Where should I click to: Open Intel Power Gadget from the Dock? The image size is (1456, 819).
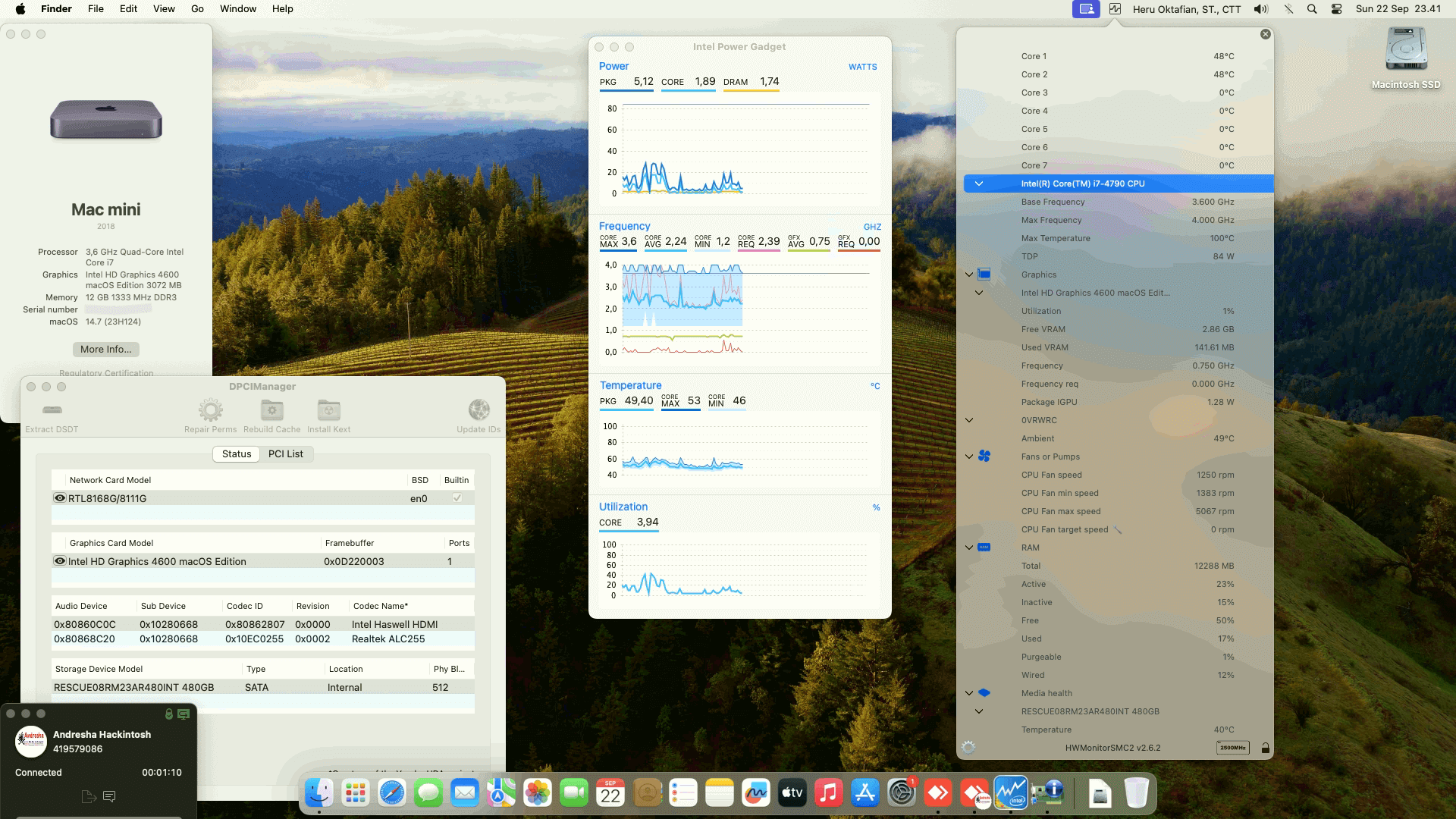click(x=1012, y=792)
